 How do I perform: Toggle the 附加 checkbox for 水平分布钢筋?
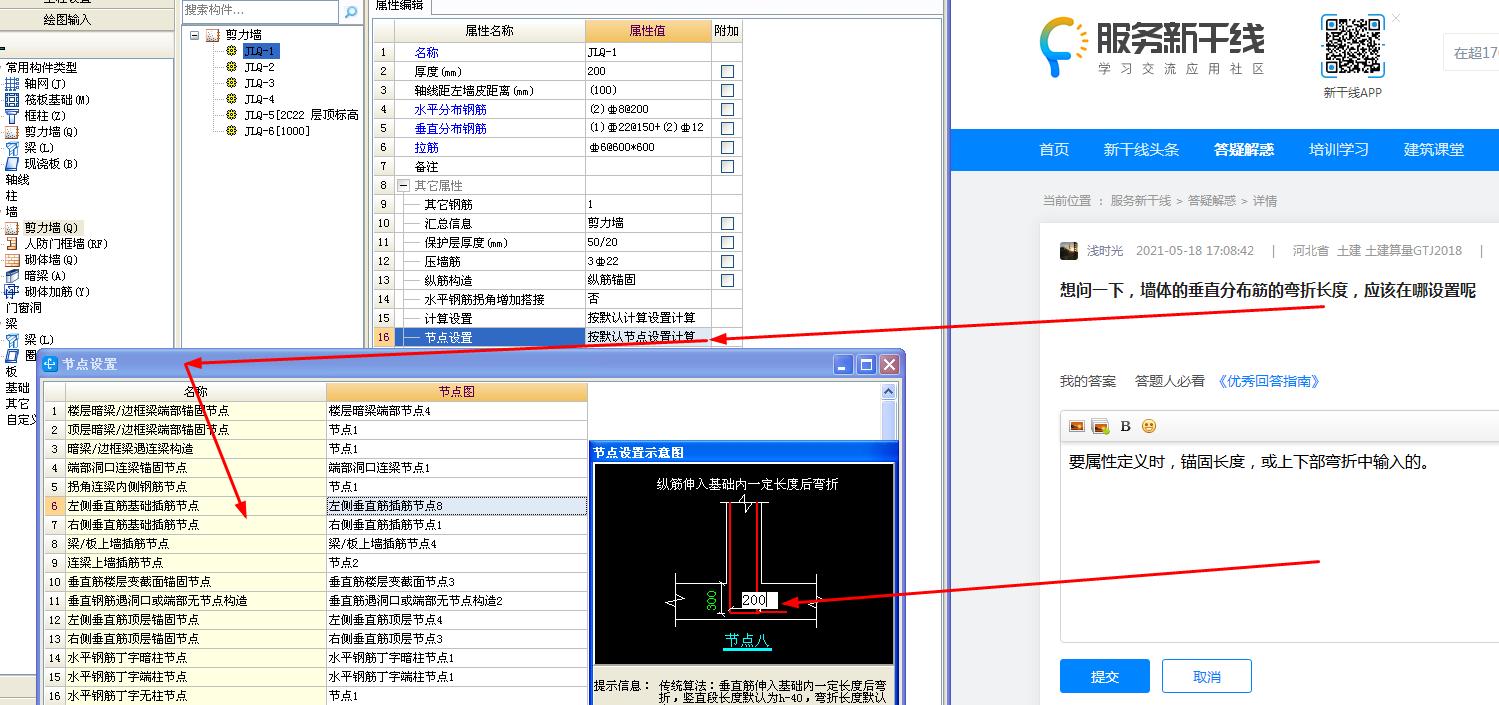coord(727,109)
